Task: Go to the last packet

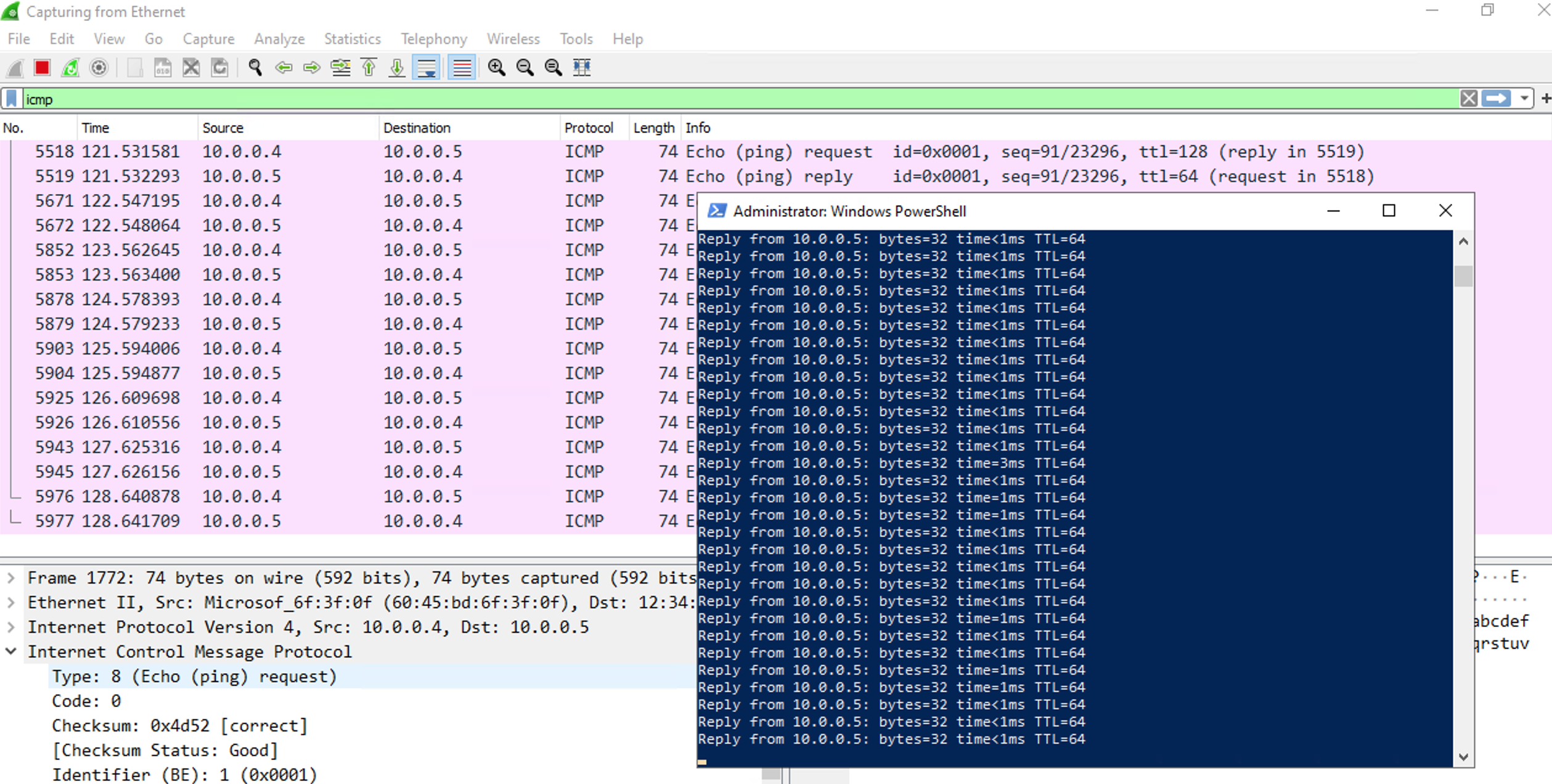Action: click(396, 68)
